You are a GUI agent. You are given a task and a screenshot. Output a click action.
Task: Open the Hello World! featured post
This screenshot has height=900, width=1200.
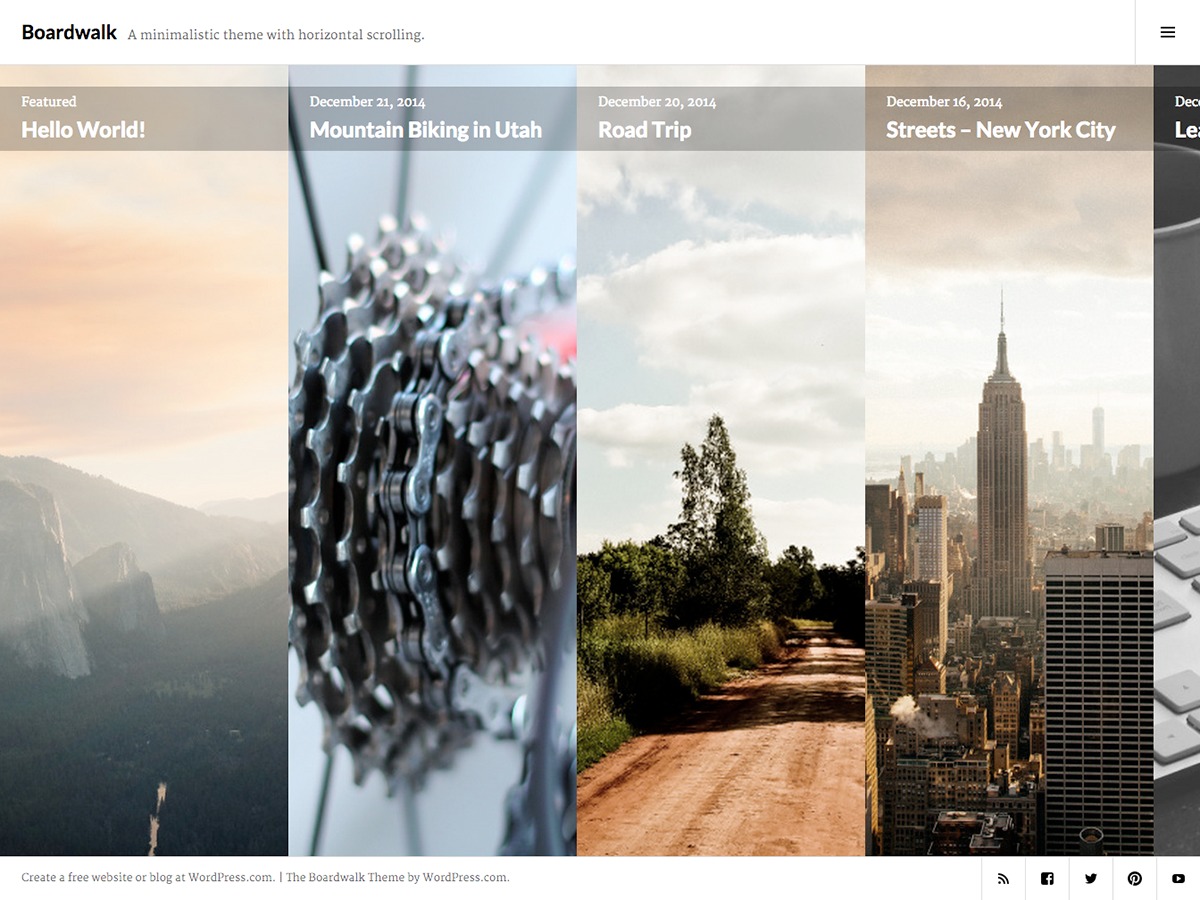(x=82, y=129)
